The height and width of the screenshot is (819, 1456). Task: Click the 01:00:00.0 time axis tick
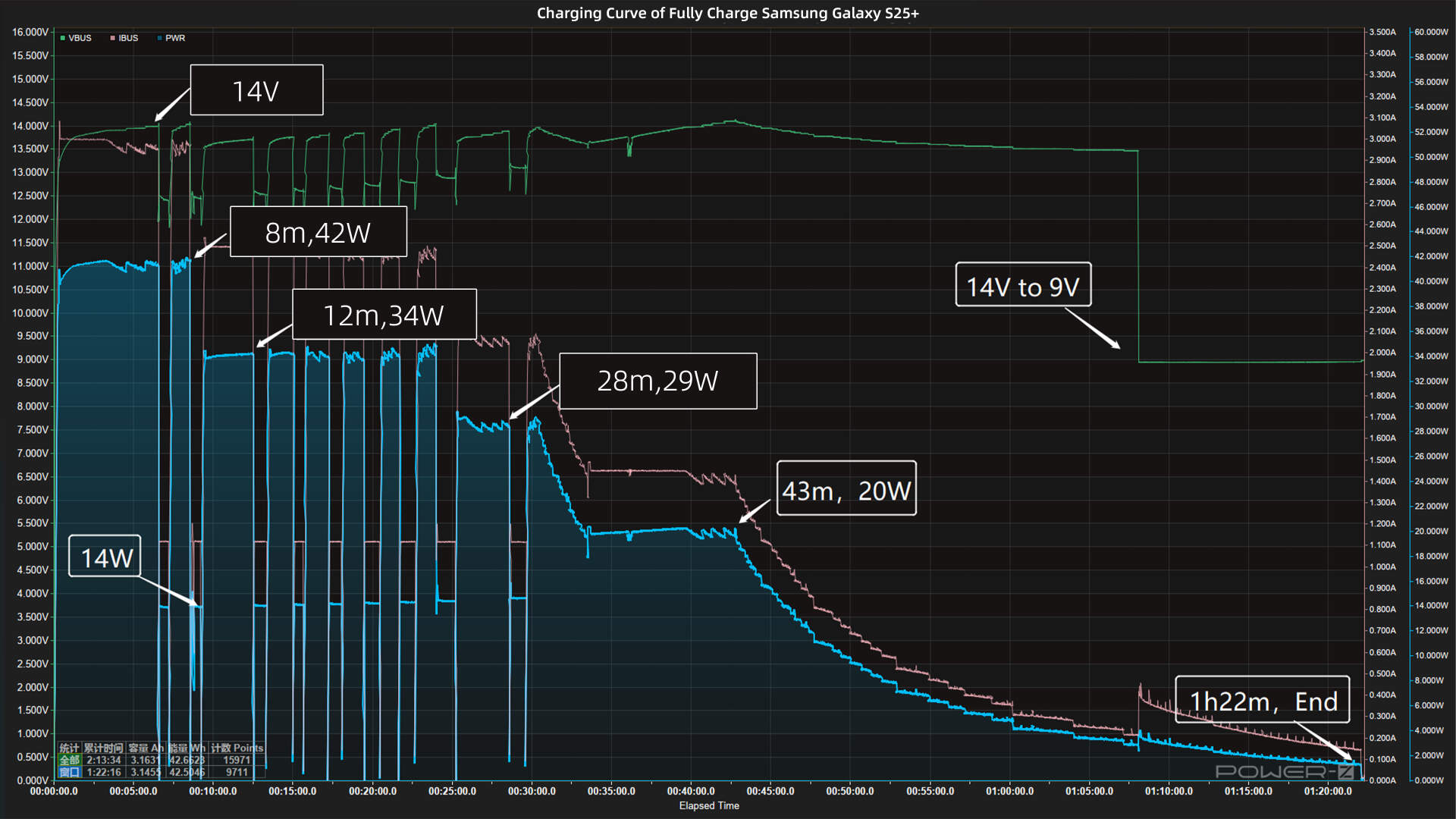point(1009,791)
